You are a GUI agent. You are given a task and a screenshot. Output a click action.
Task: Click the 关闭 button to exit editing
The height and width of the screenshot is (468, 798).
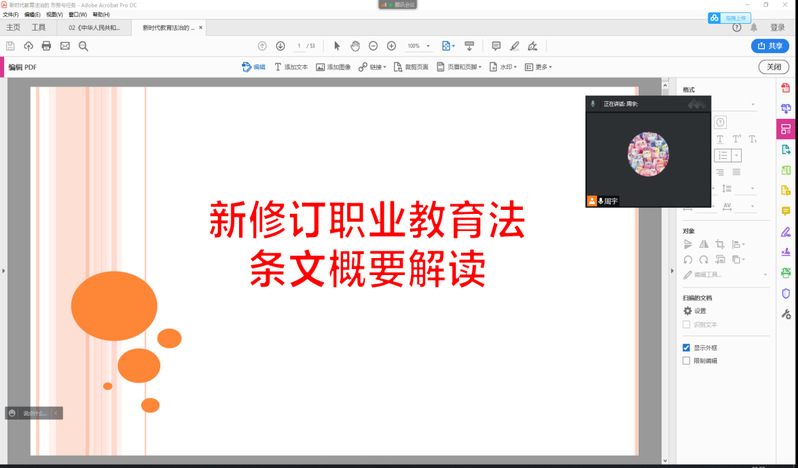coord(773,67)
